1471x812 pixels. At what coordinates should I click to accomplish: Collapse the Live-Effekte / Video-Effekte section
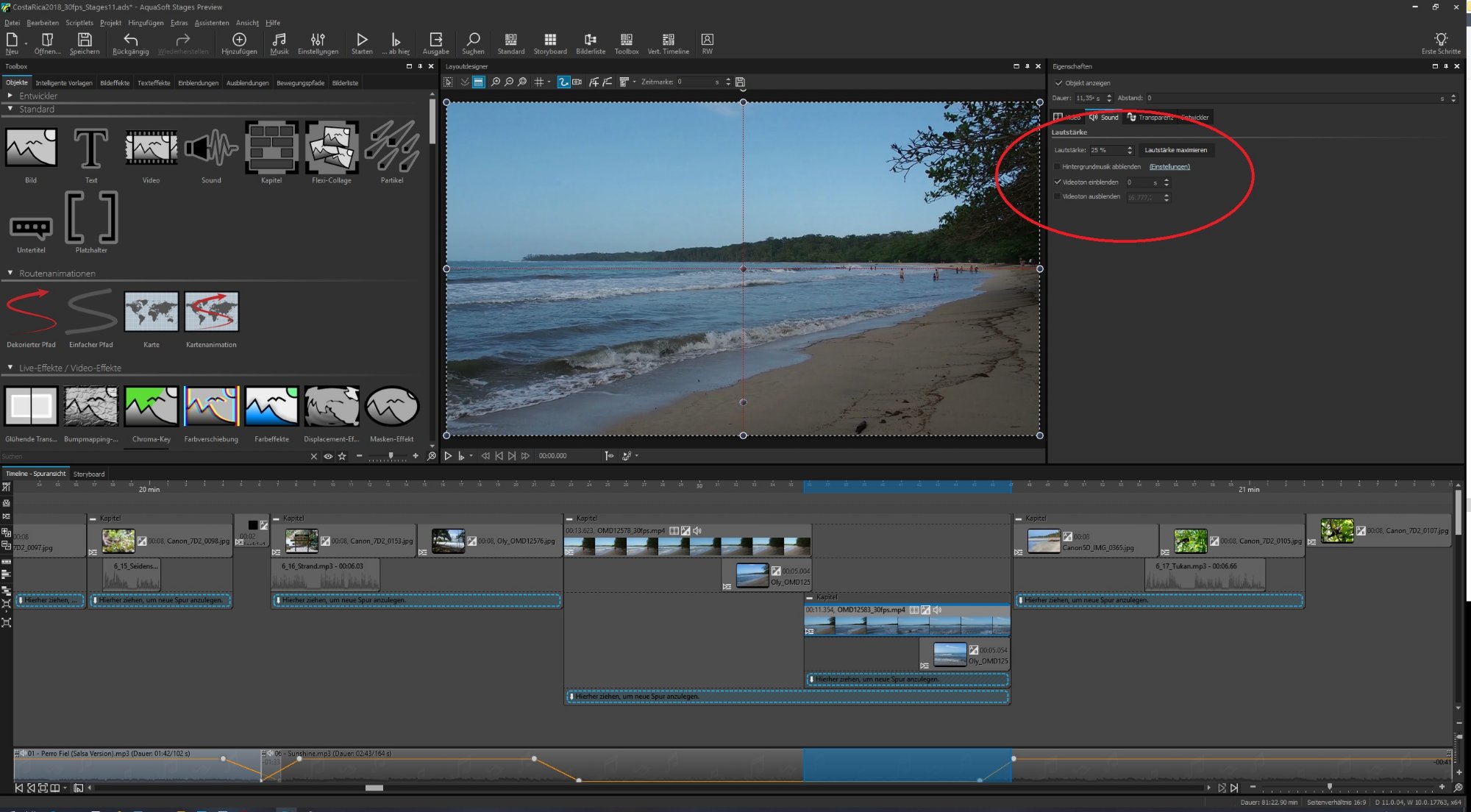[10, 368]
